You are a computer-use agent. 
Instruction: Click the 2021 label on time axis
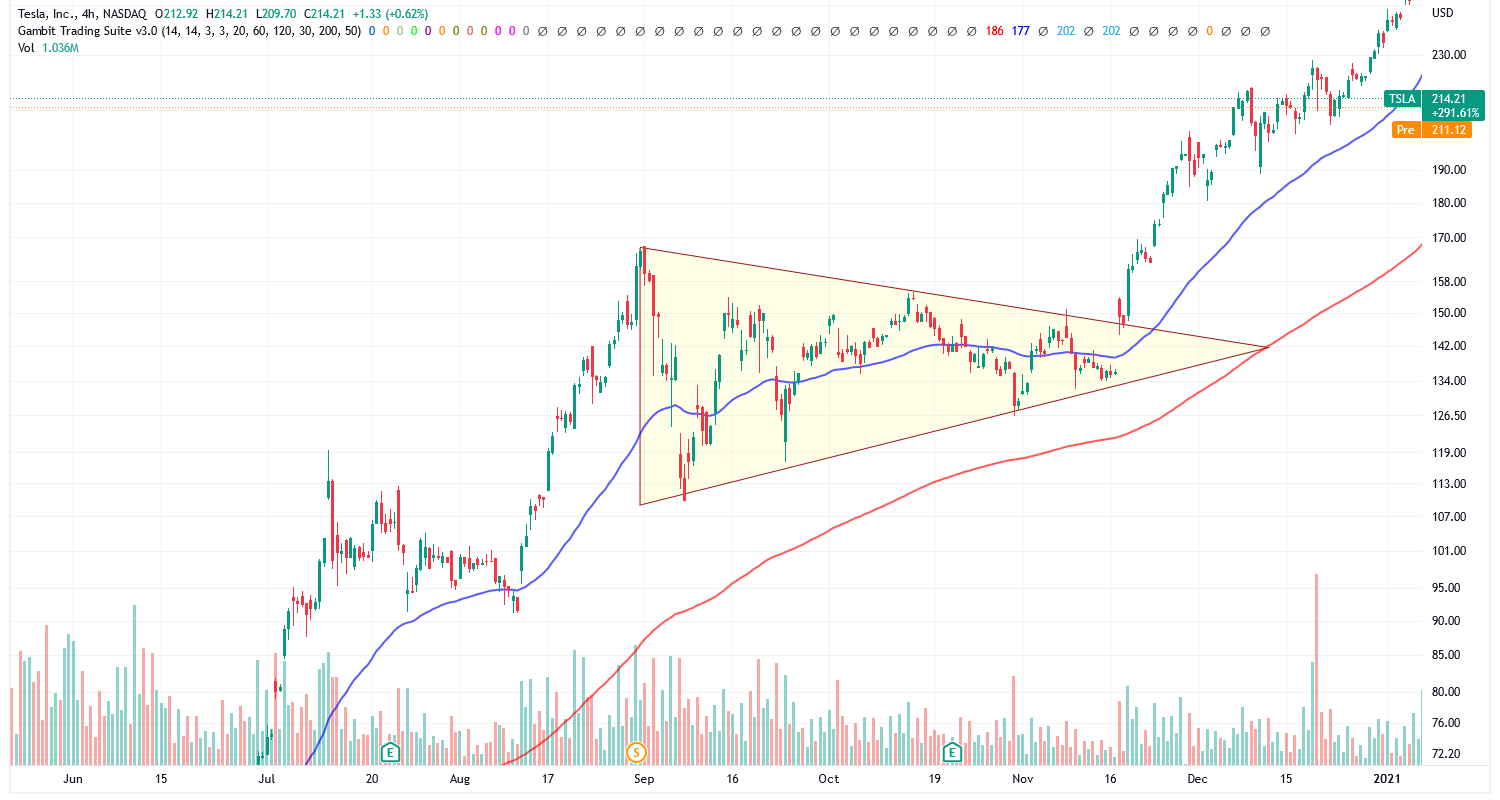[x=1386, y=778]
